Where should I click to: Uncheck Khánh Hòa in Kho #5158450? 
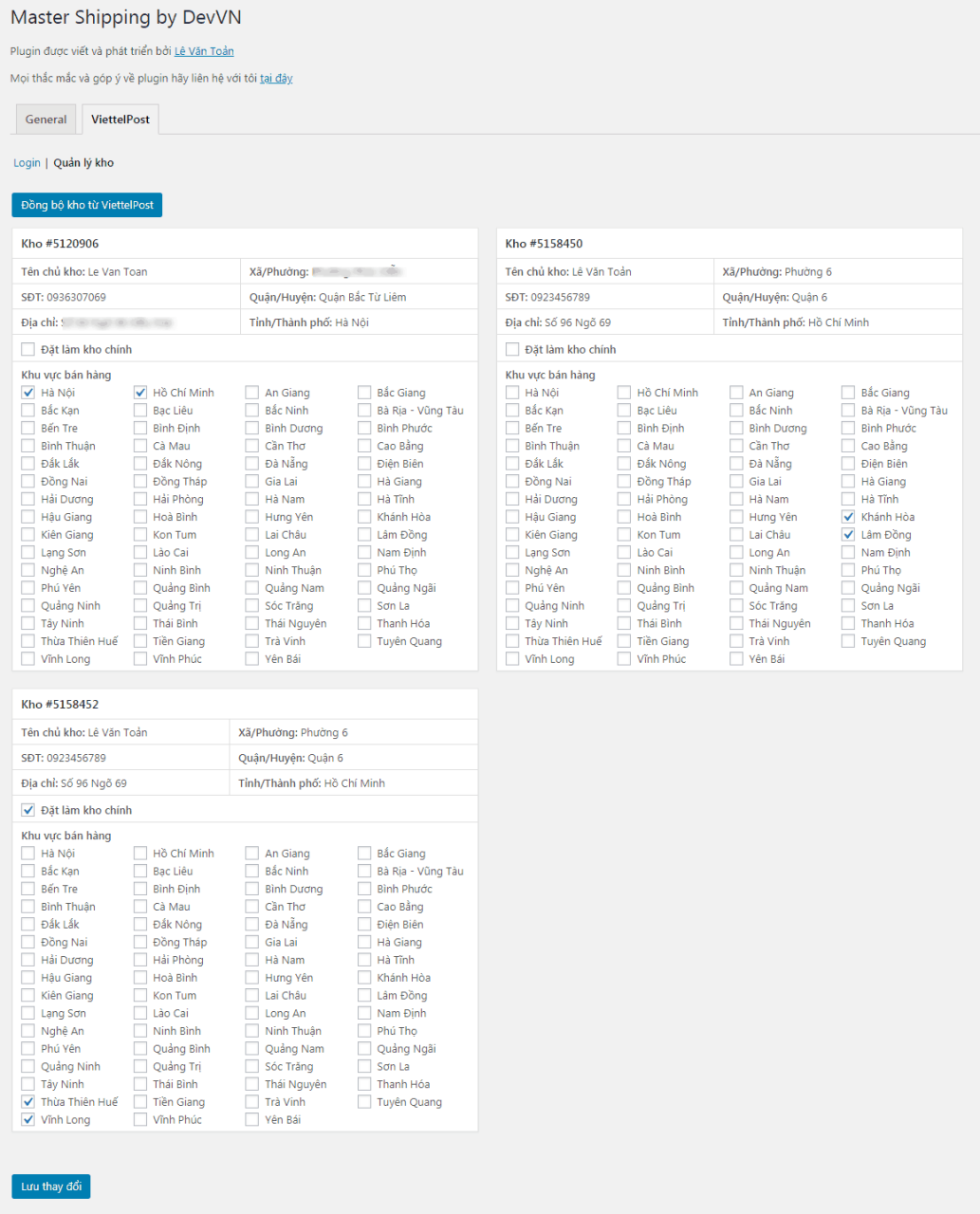tap(848, 517)
